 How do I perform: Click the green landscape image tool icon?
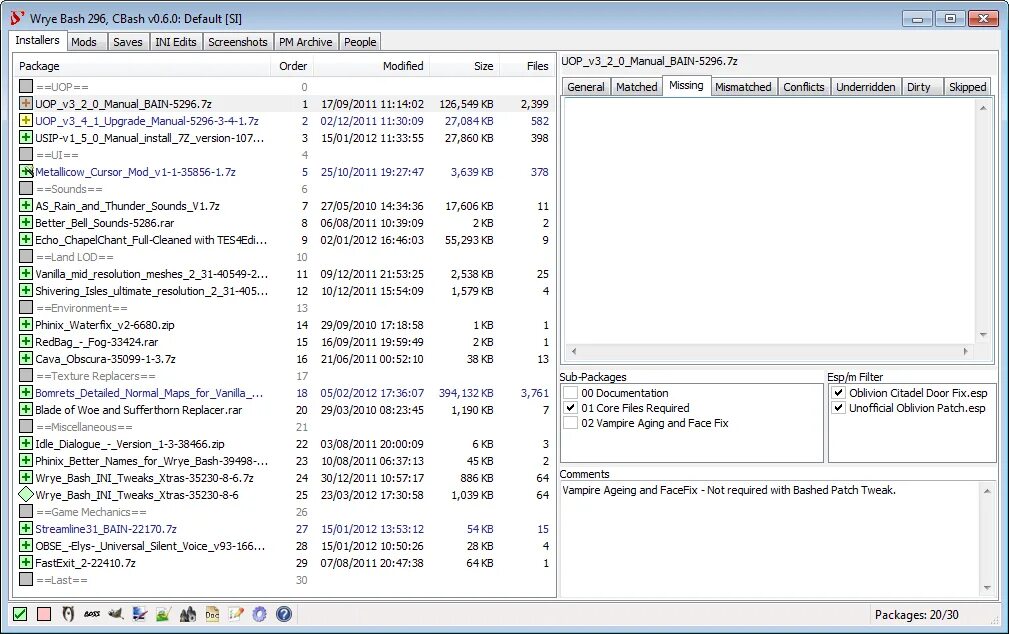(x=163, y=614)
